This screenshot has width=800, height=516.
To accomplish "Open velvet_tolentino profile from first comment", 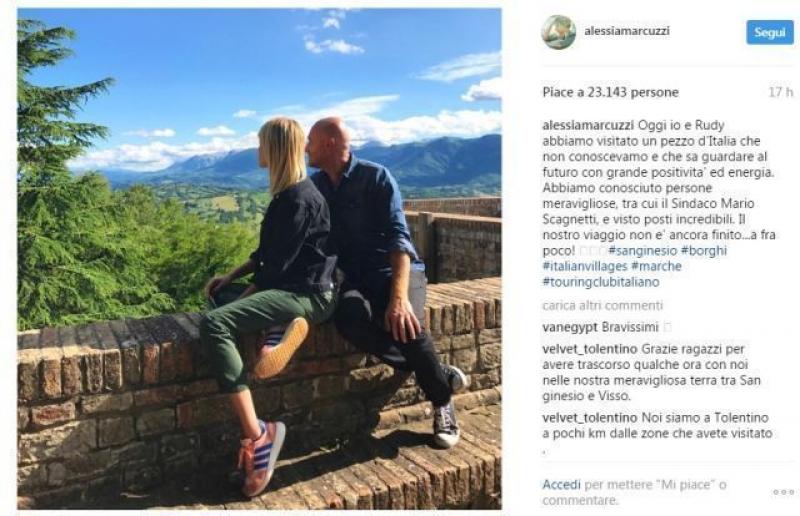I will 590,350.
